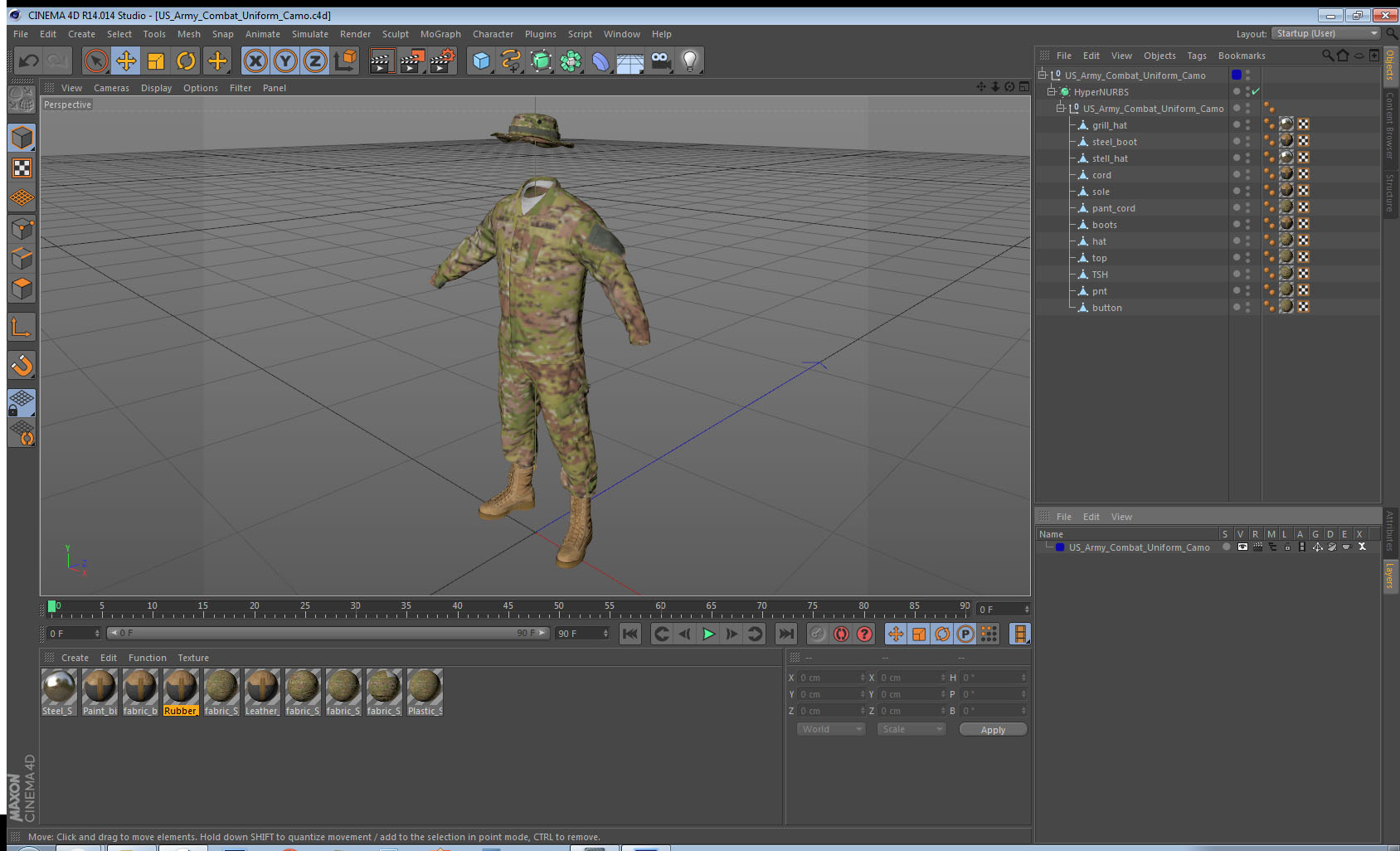Select the steel_boot object
The width and height of the screenshot is (1400, 851).
1114,142
